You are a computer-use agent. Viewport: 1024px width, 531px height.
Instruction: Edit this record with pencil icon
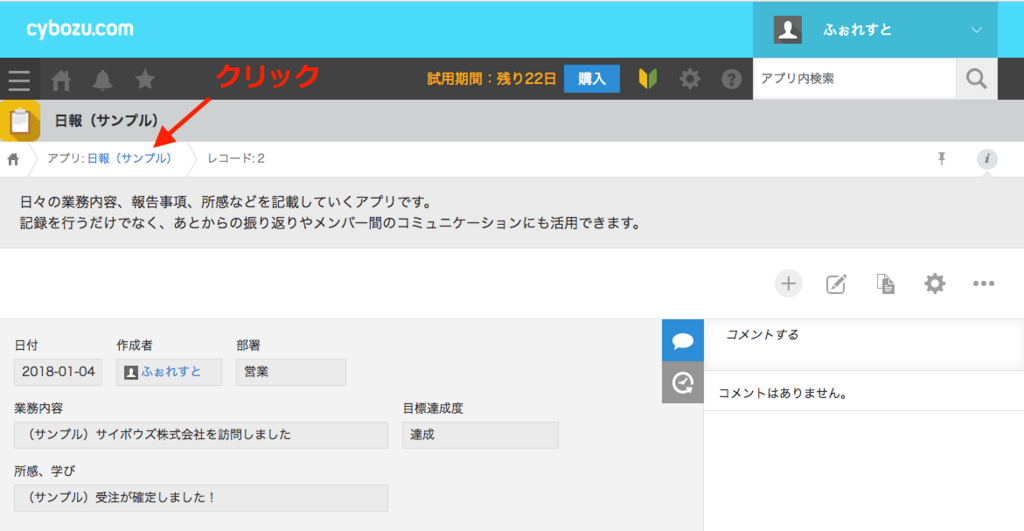coord(837,283)
